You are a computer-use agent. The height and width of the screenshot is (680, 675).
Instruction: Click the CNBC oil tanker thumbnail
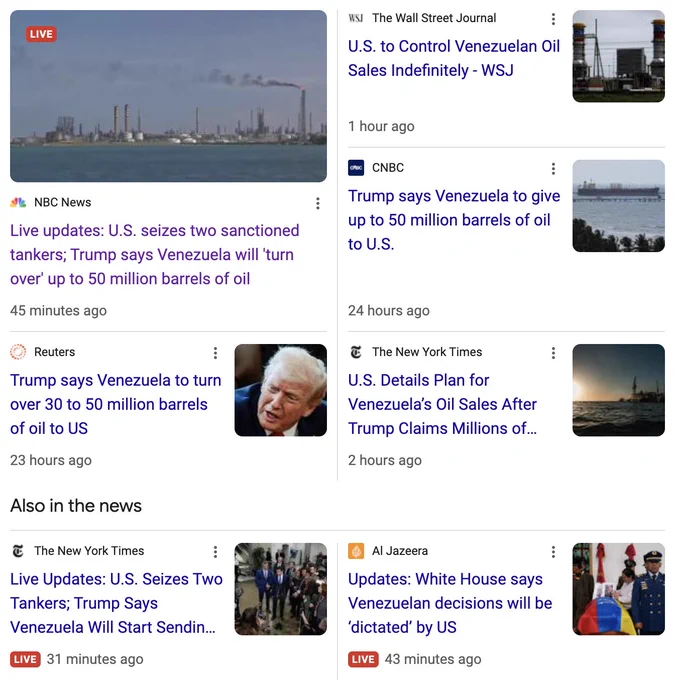[619, 206]
